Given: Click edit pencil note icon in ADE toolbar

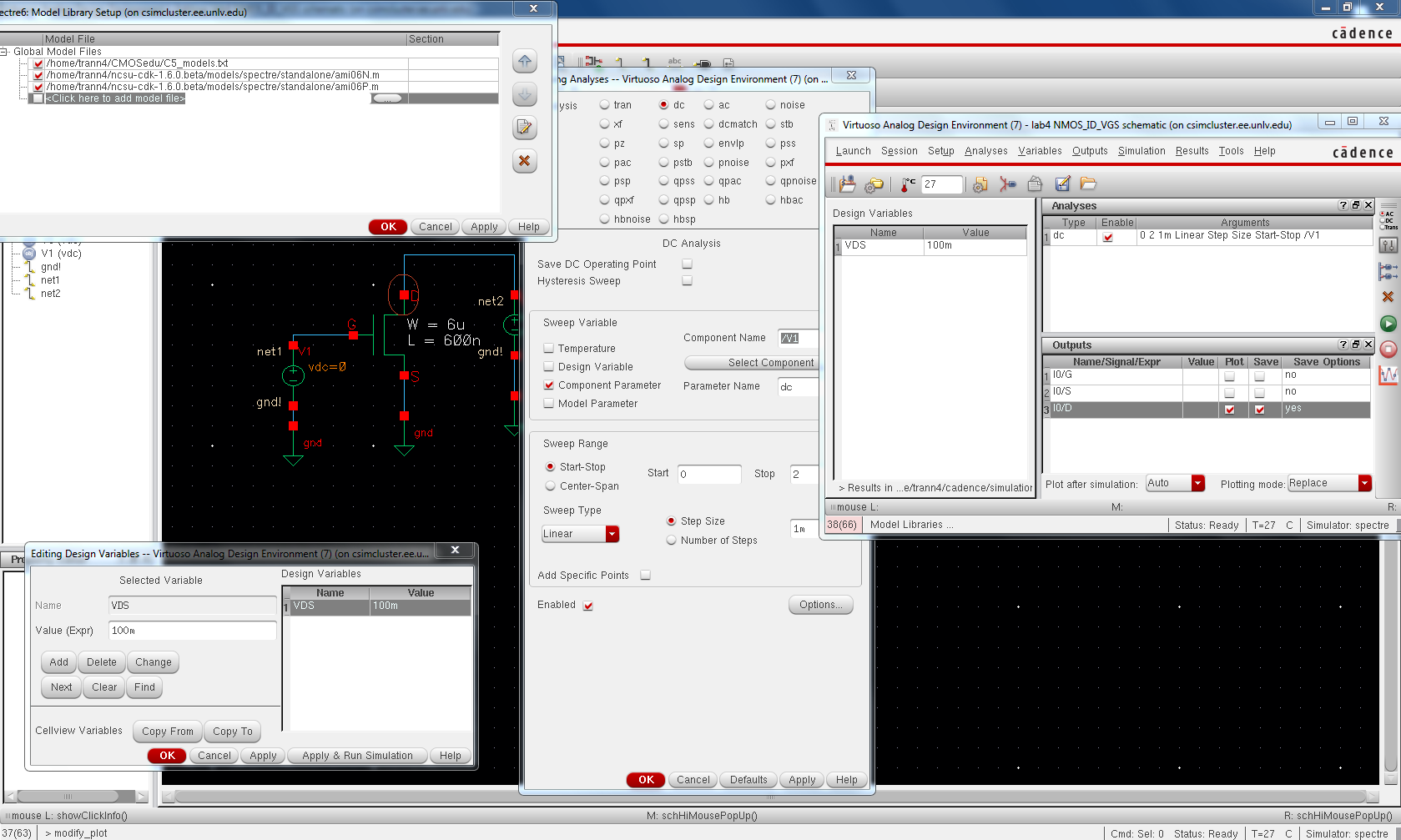Looking at the screenshot, I should point(1062,184).
